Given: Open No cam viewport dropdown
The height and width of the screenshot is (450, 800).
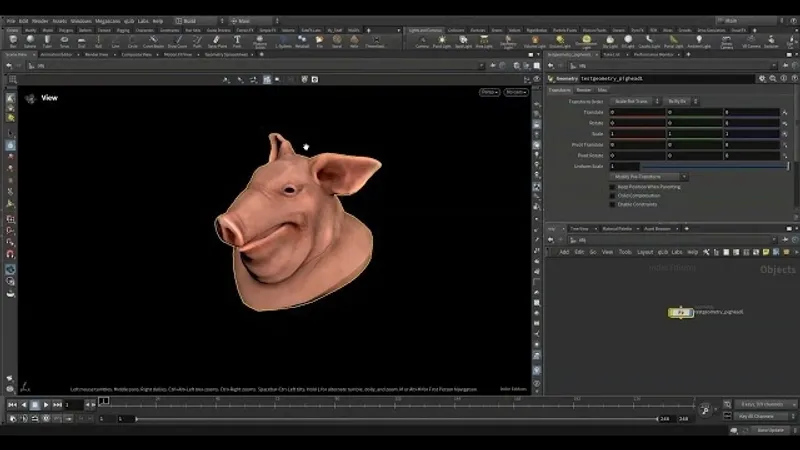Looking at the screenshot, I should [516, 92].
